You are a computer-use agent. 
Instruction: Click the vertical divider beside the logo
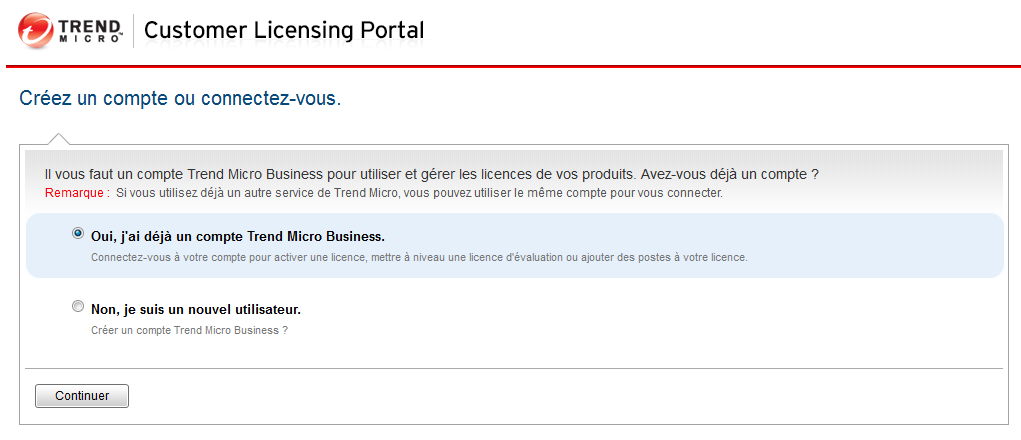coord(133,31)
